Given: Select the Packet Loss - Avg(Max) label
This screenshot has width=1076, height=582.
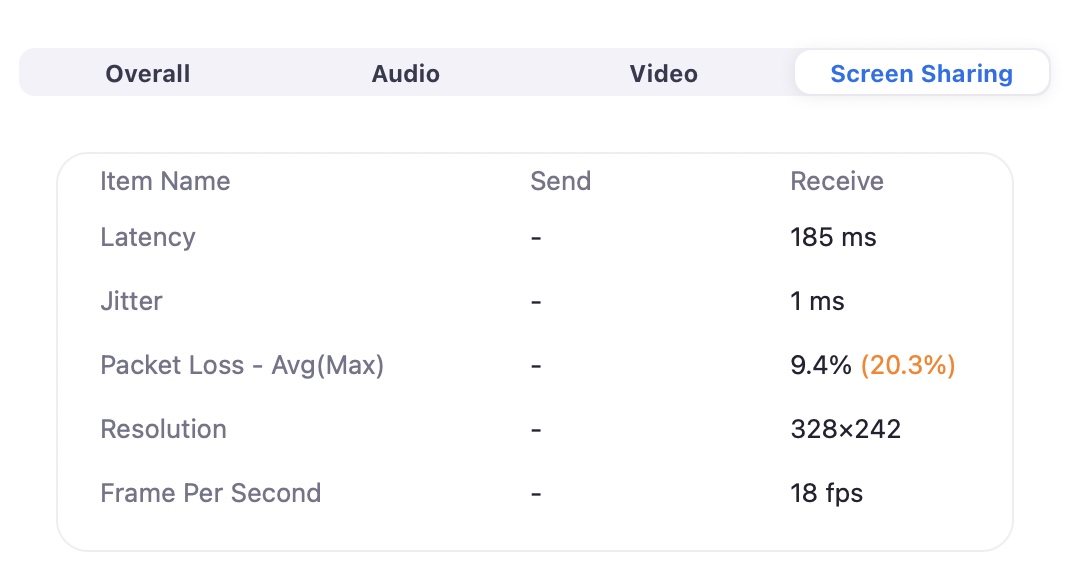Looking at the screenshot, I should tap(242, 365).
